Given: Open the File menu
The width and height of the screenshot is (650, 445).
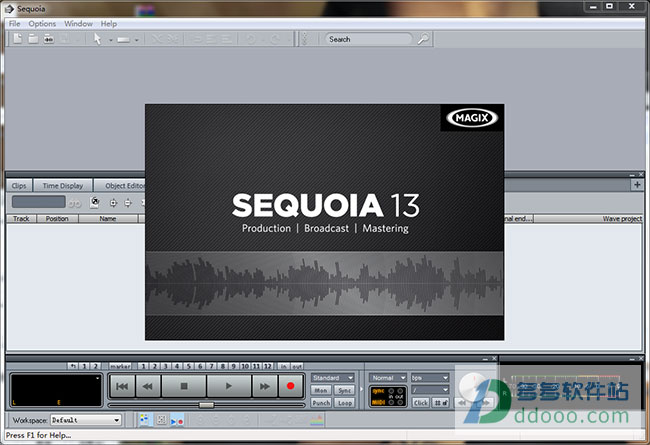Looking at the screenshot, I should tap(15, 24).
